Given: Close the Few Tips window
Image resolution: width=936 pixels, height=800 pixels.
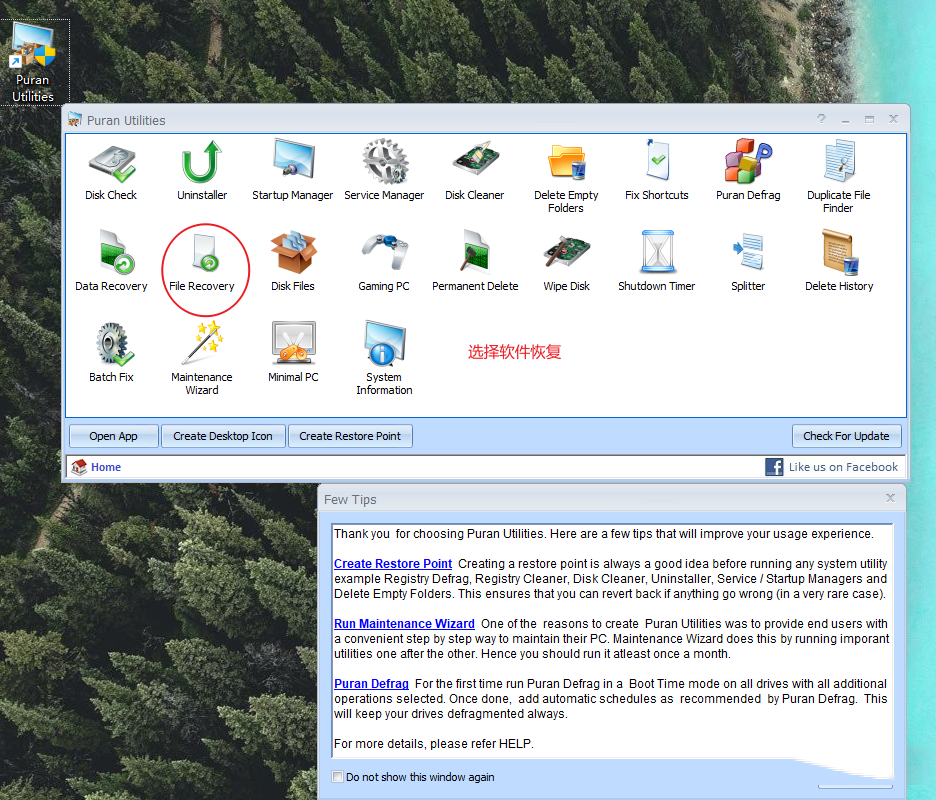Looking at the screenshot, I should point(890,498).
